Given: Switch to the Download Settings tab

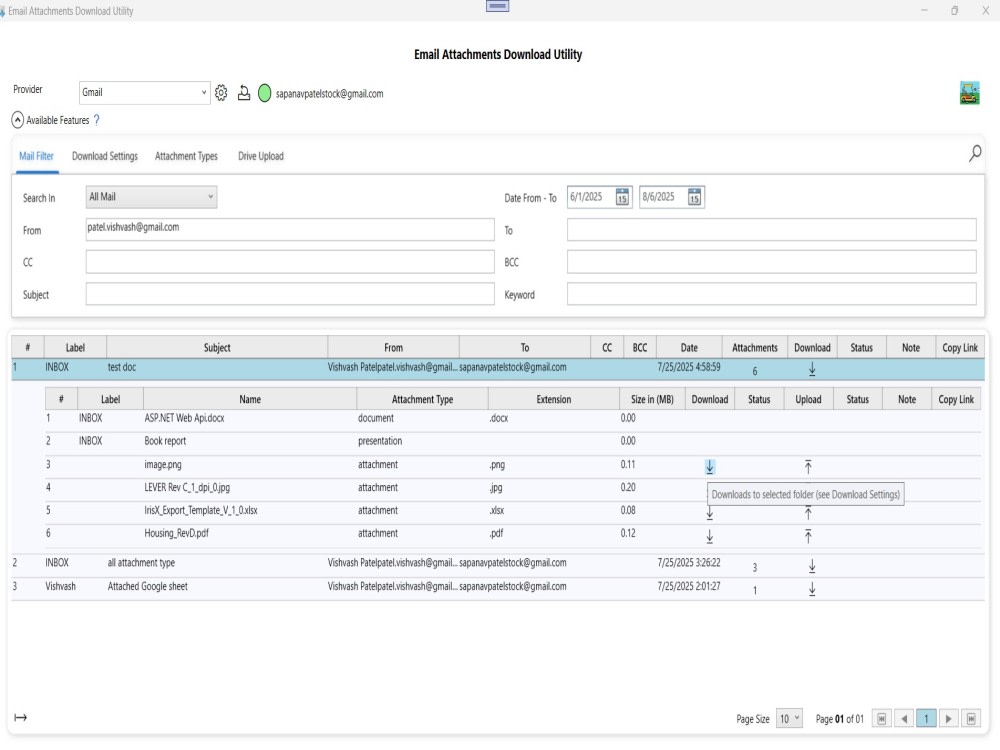Looking at the screenshot, I should pyautogui.click(x=105, y=156).
